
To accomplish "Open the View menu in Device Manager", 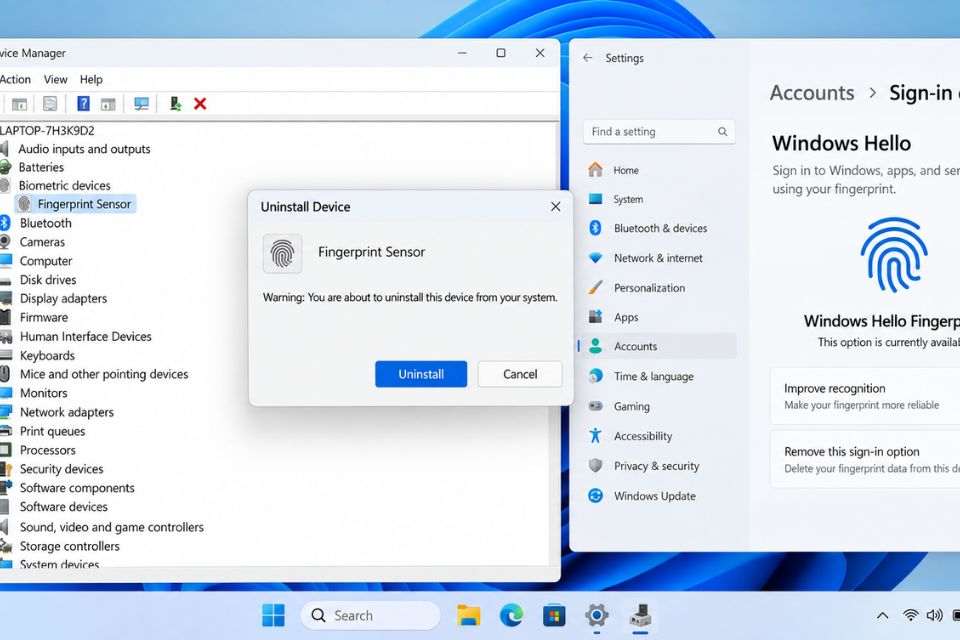I will point(55,79).
